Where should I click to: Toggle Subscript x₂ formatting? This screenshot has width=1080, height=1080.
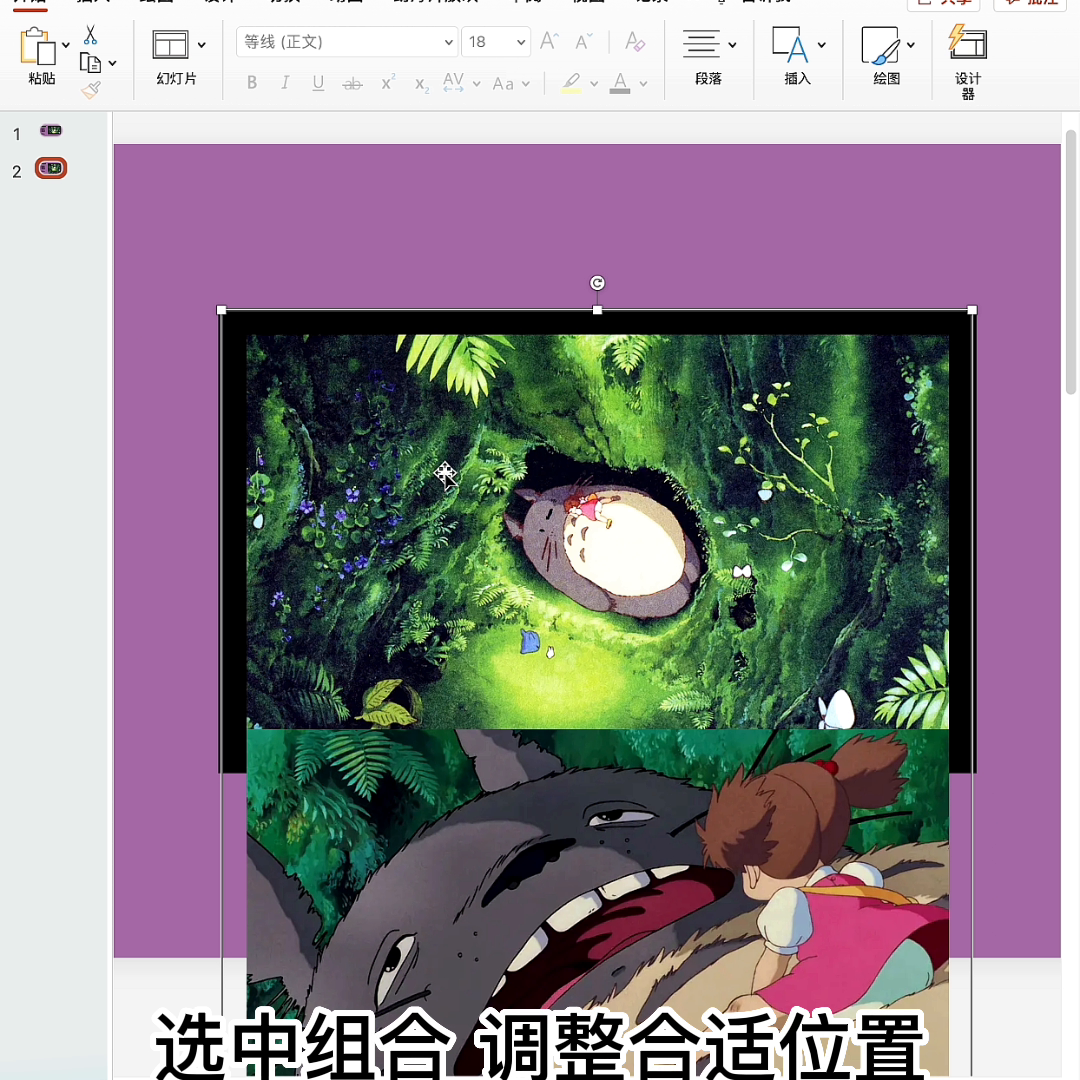click(422, 84)
